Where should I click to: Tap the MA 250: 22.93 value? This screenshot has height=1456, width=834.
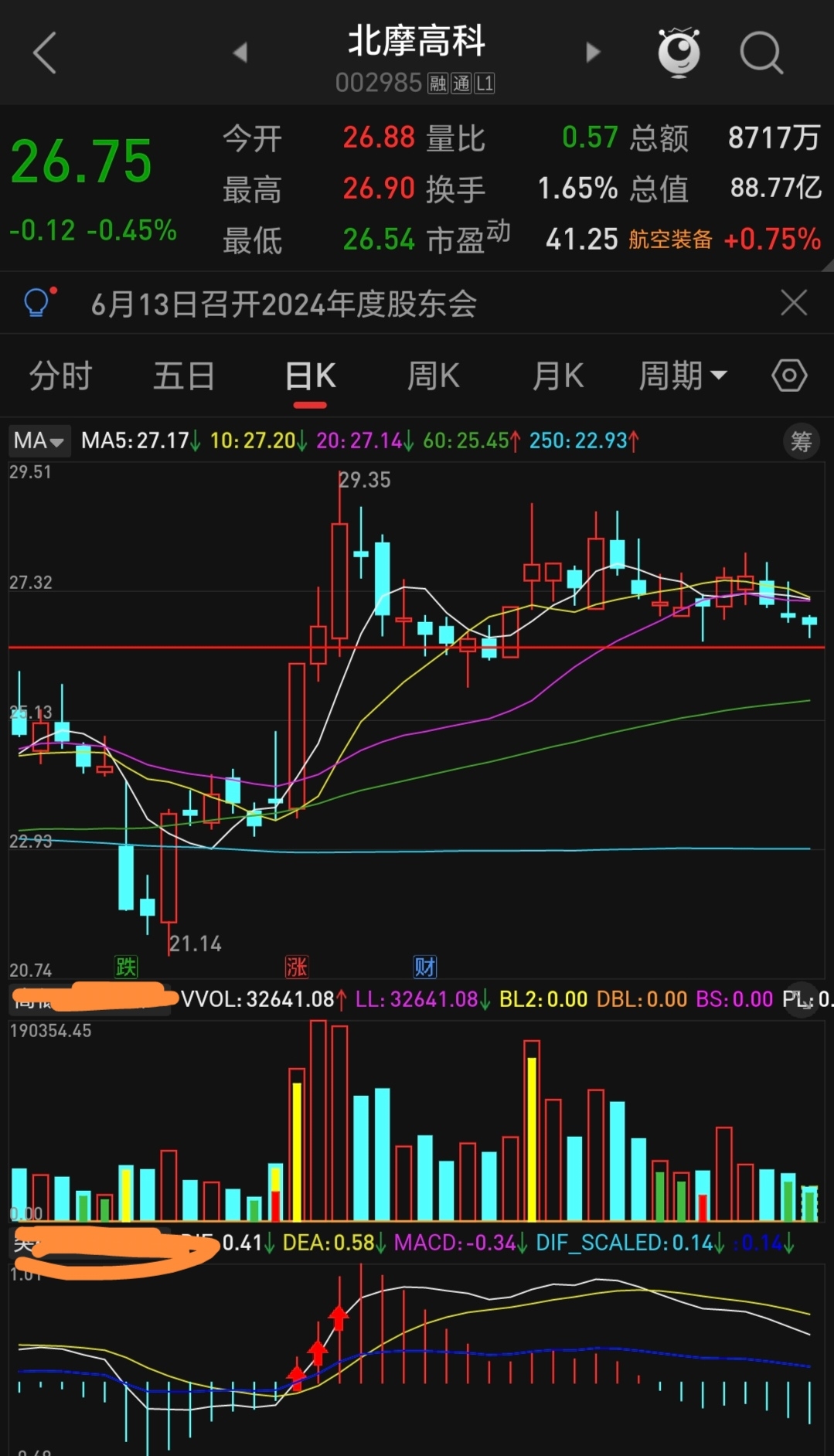(x=584, y=441)
